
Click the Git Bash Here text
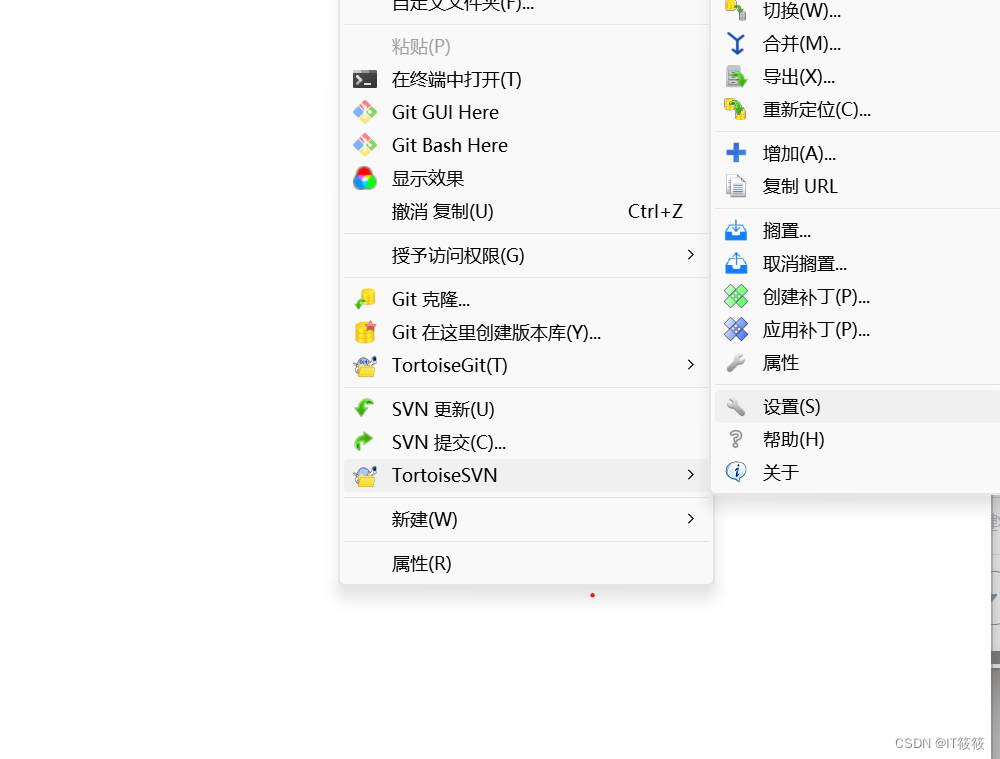pyautogui.click(x=450, y=145)
